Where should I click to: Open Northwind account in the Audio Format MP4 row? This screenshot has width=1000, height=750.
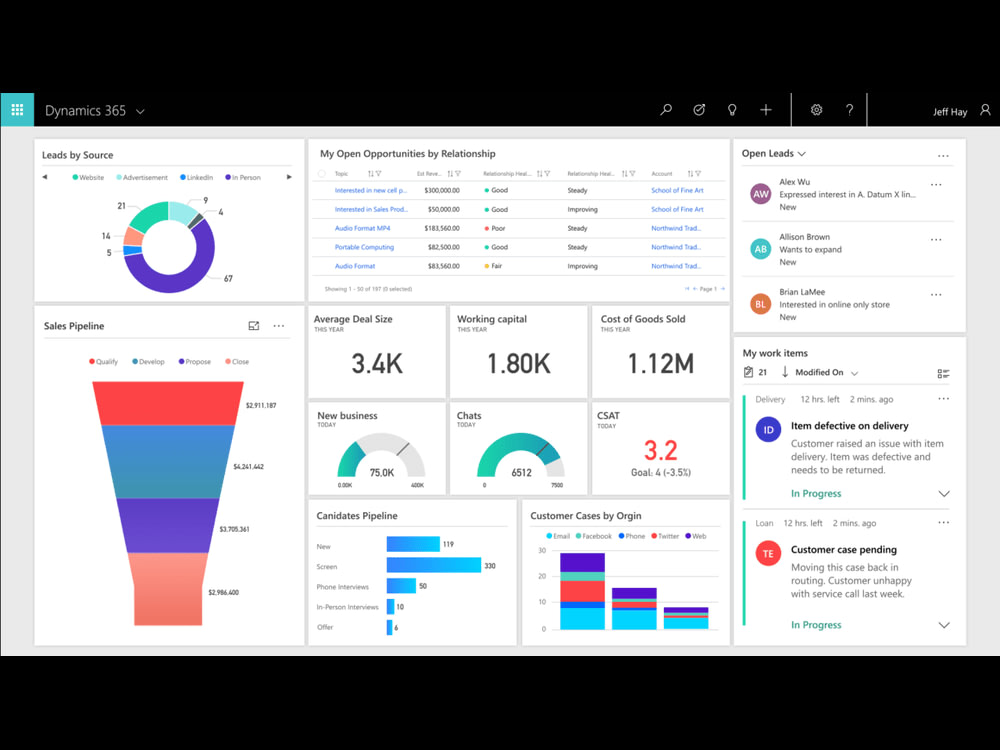pos(676,228)
